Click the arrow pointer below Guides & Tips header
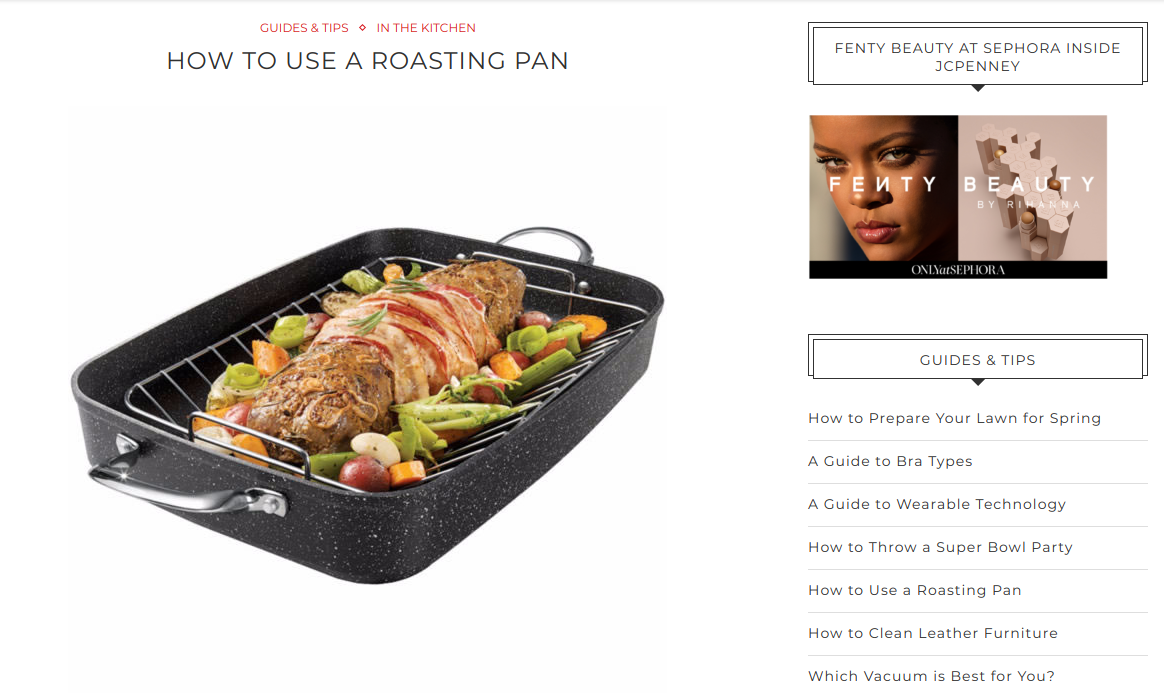1164x693 pixels. tap(978, 382)
